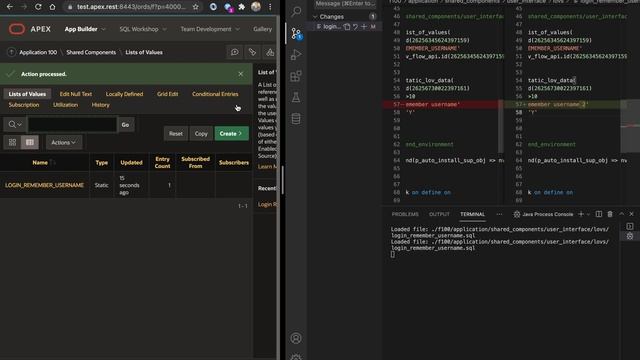Maximize terminal panel with the up chevron
The height and width of the screenshot is (360, 640).
click(621, 214)
